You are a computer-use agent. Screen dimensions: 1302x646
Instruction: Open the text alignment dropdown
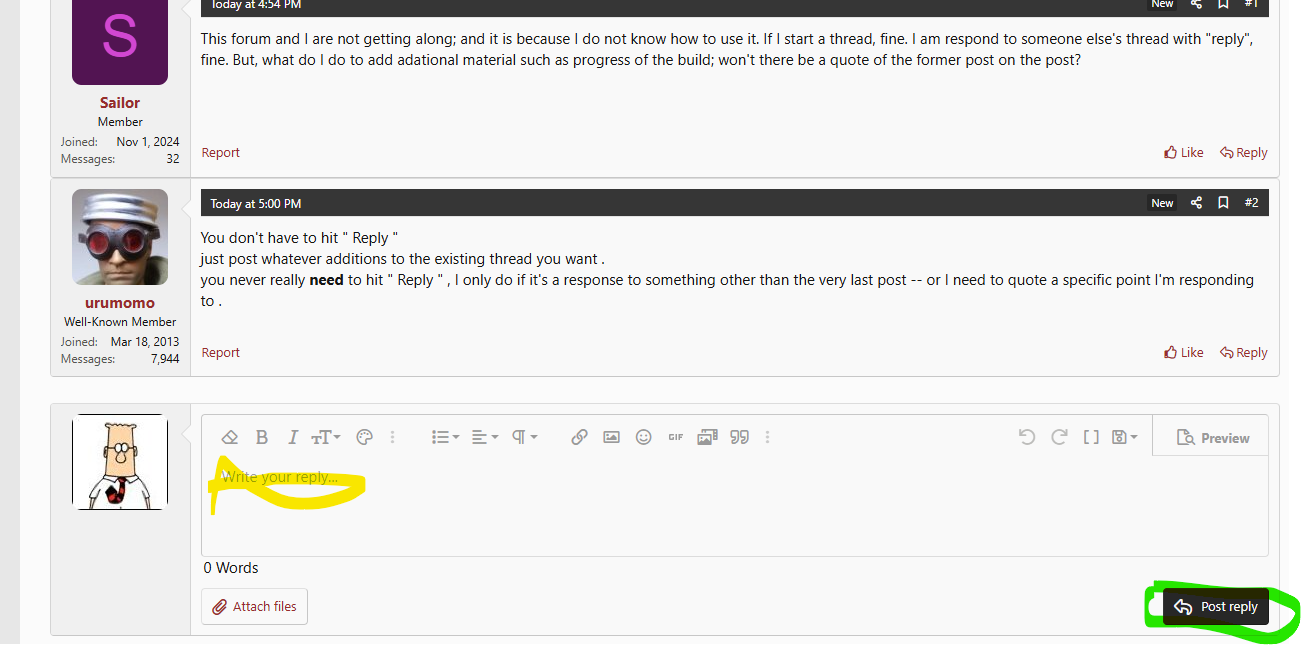tap(485, 437)
